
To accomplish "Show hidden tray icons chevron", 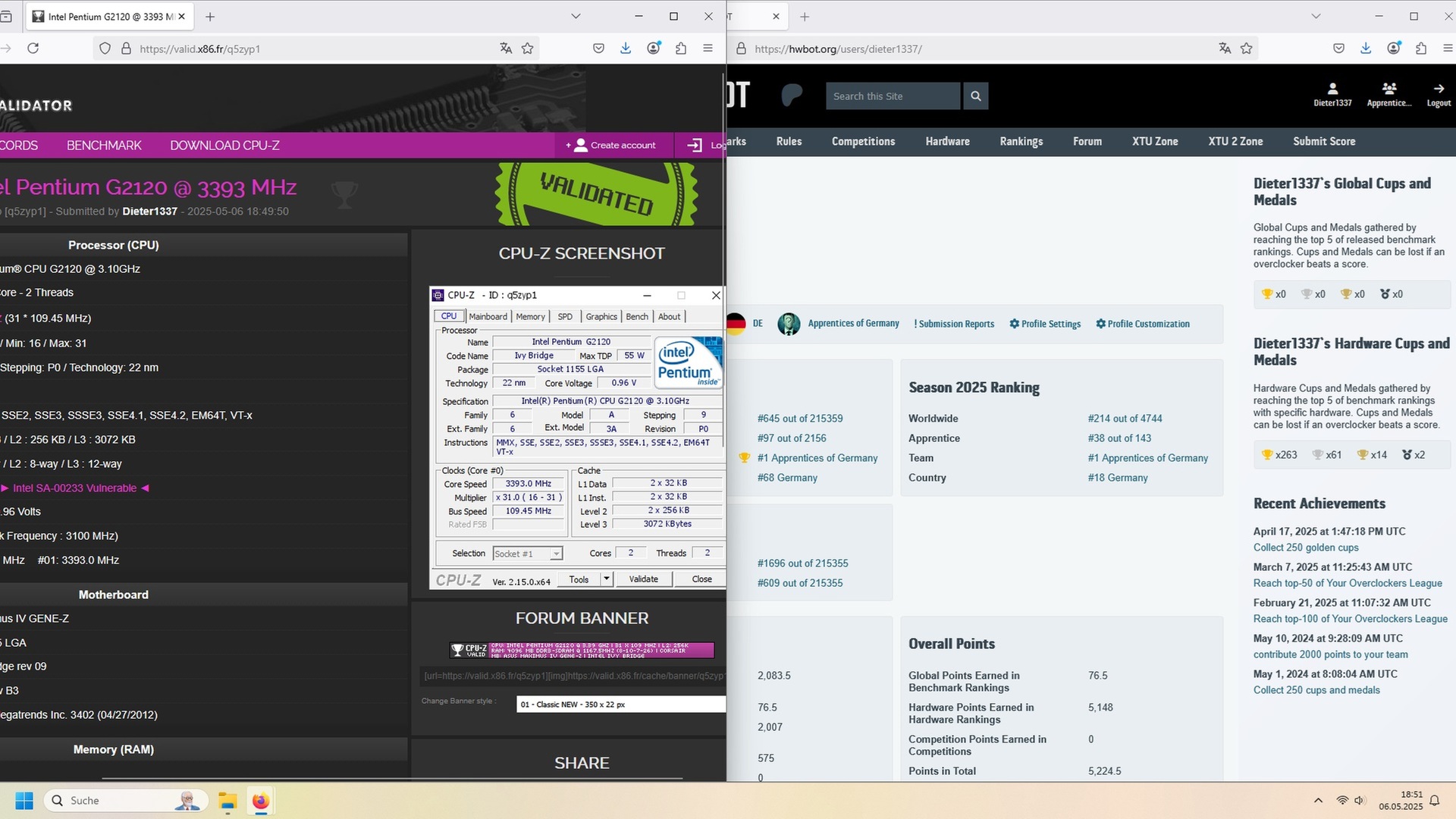I will (1318, 801).
